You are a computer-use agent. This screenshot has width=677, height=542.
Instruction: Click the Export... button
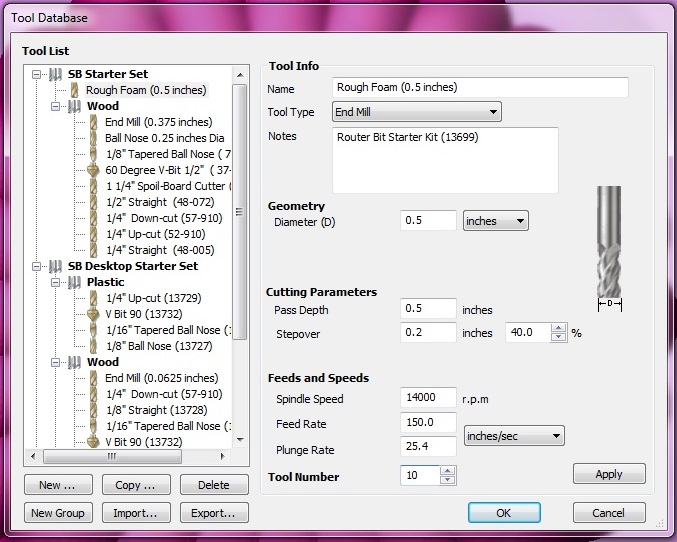coord(214,513)
